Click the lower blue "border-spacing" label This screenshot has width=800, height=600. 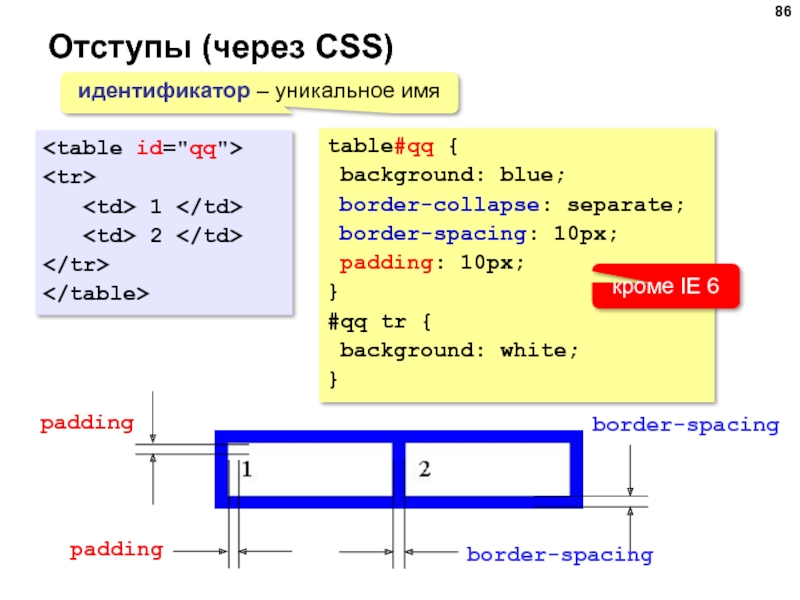[560, 555]
